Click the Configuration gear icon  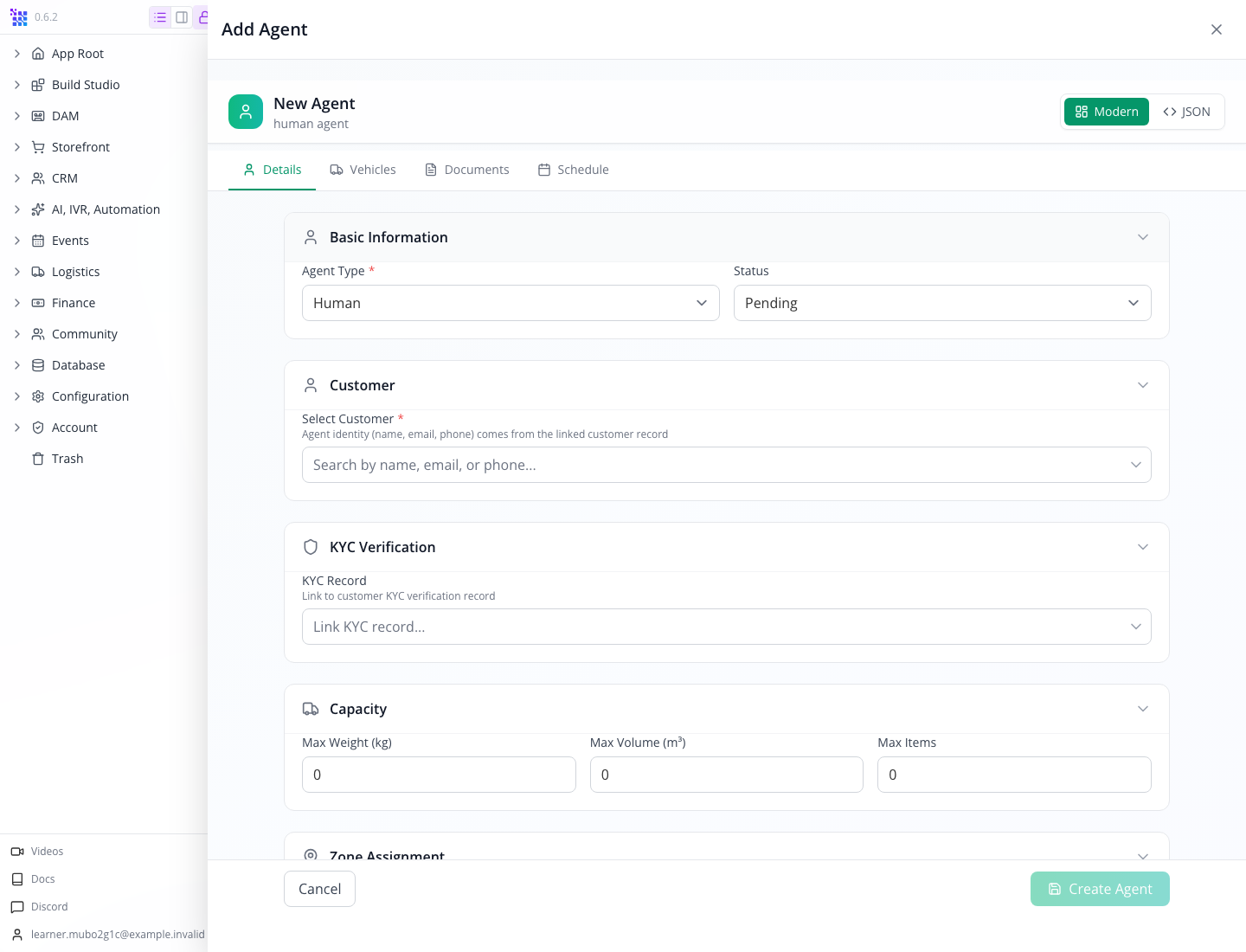pyautogui.click(x=38, y=396)
